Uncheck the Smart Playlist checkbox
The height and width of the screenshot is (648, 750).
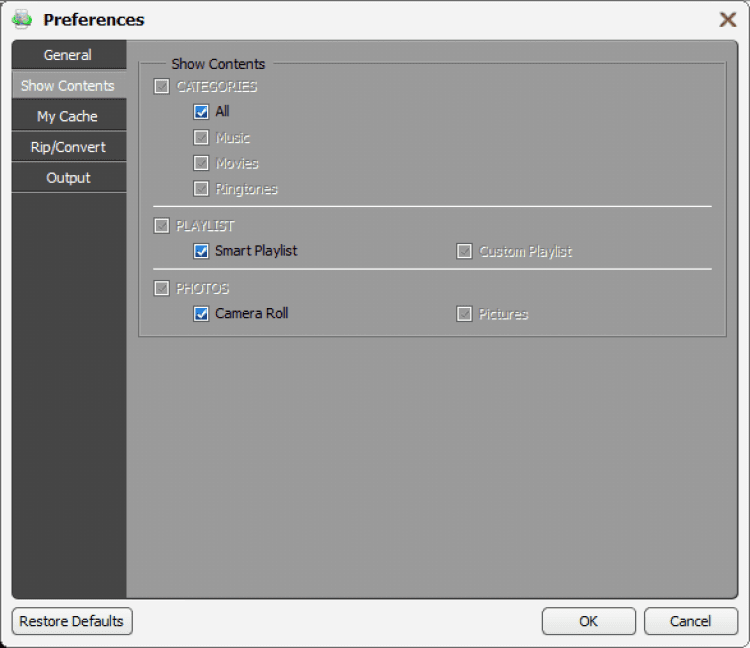pos(202,251)
